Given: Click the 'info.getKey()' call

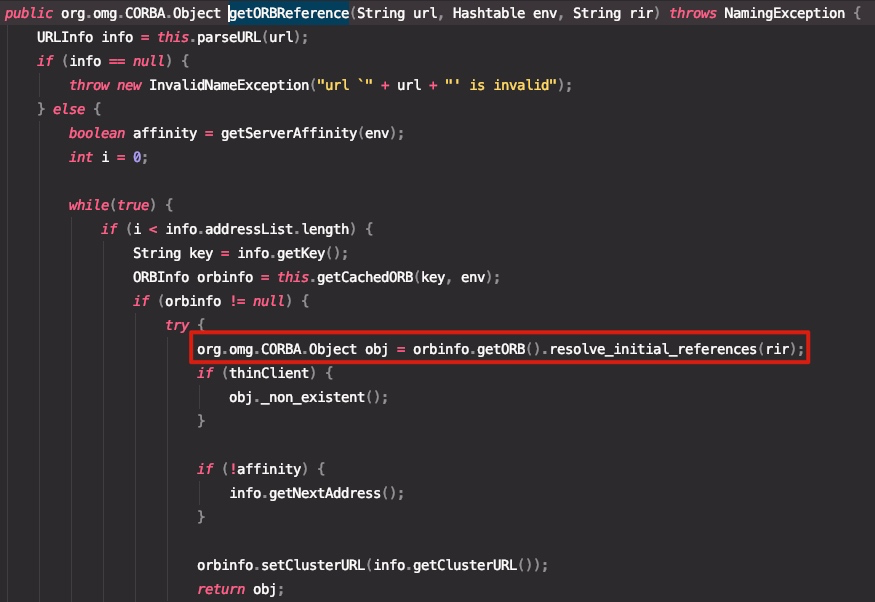Looking at the screenshot, I should click(289, 253).
